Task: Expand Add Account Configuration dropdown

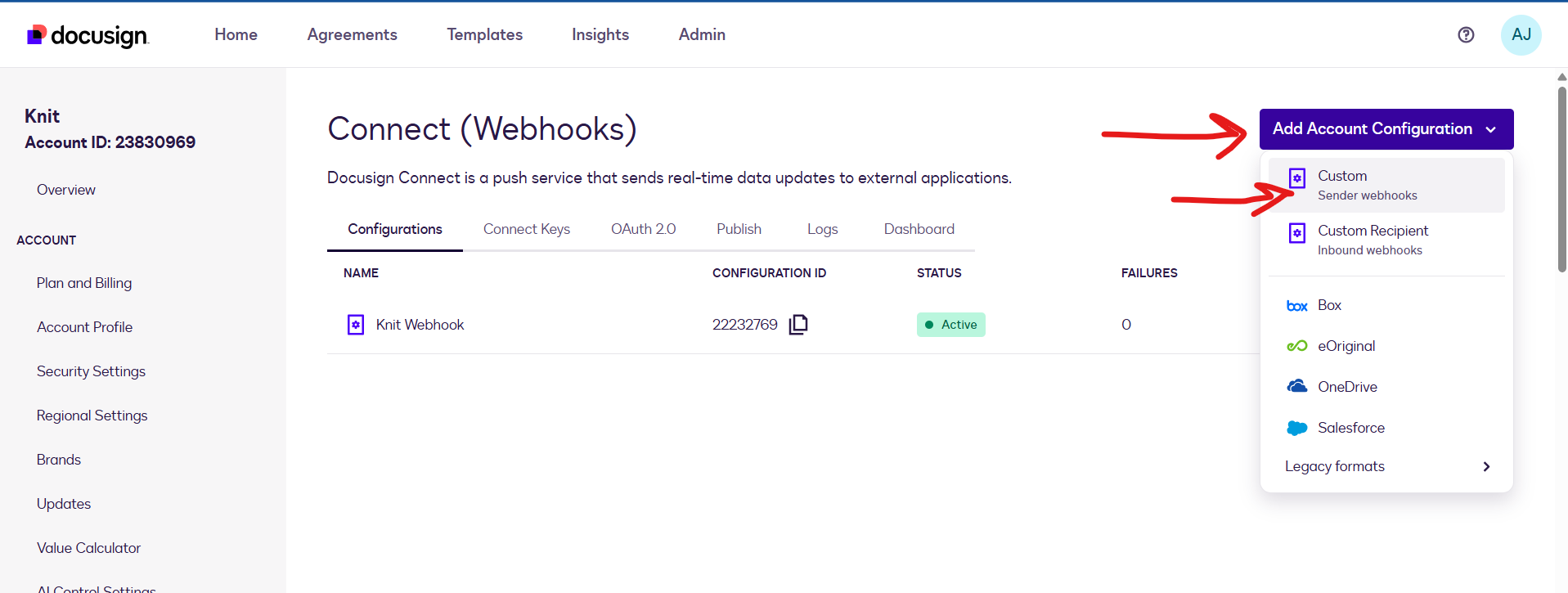Action: [1386, 129]
